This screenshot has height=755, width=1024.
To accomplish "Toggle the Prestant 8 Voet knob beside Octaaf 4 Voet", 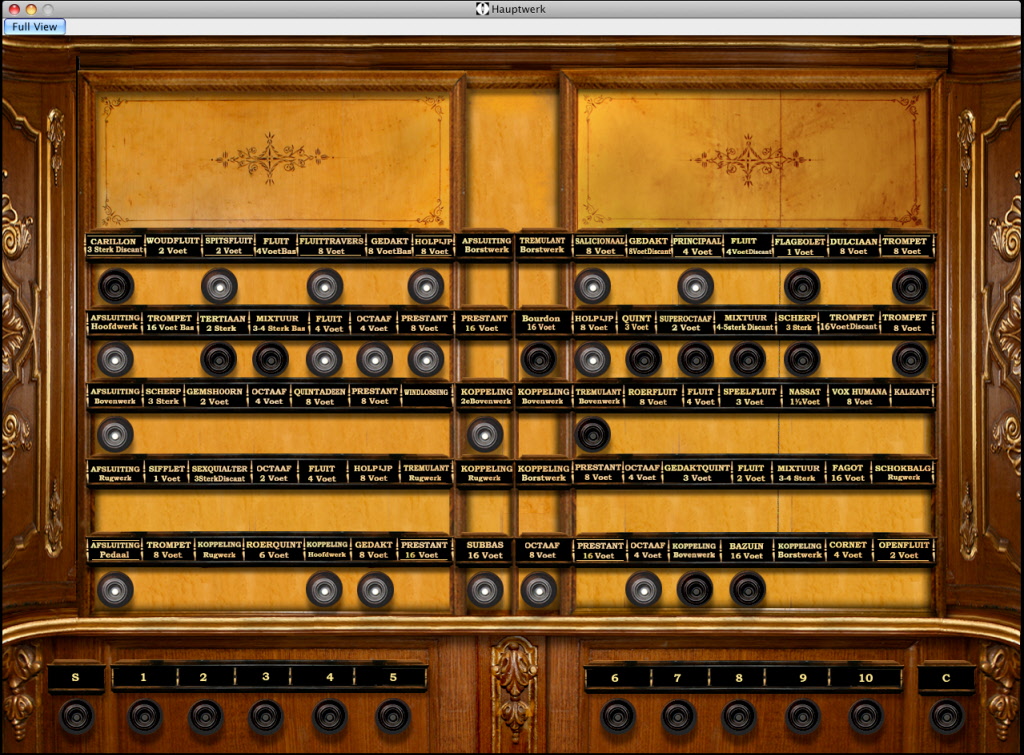I will tap(426, 359).
